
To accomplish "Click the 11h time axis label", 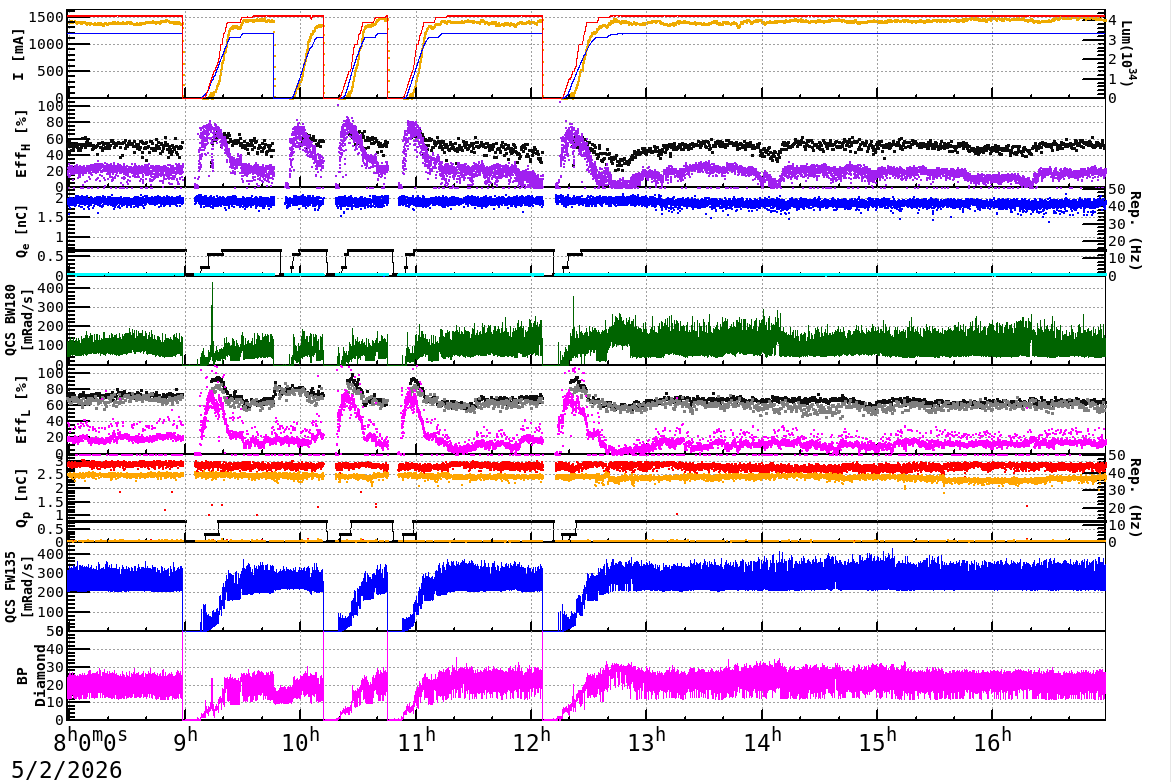I will tap(418, 739).
